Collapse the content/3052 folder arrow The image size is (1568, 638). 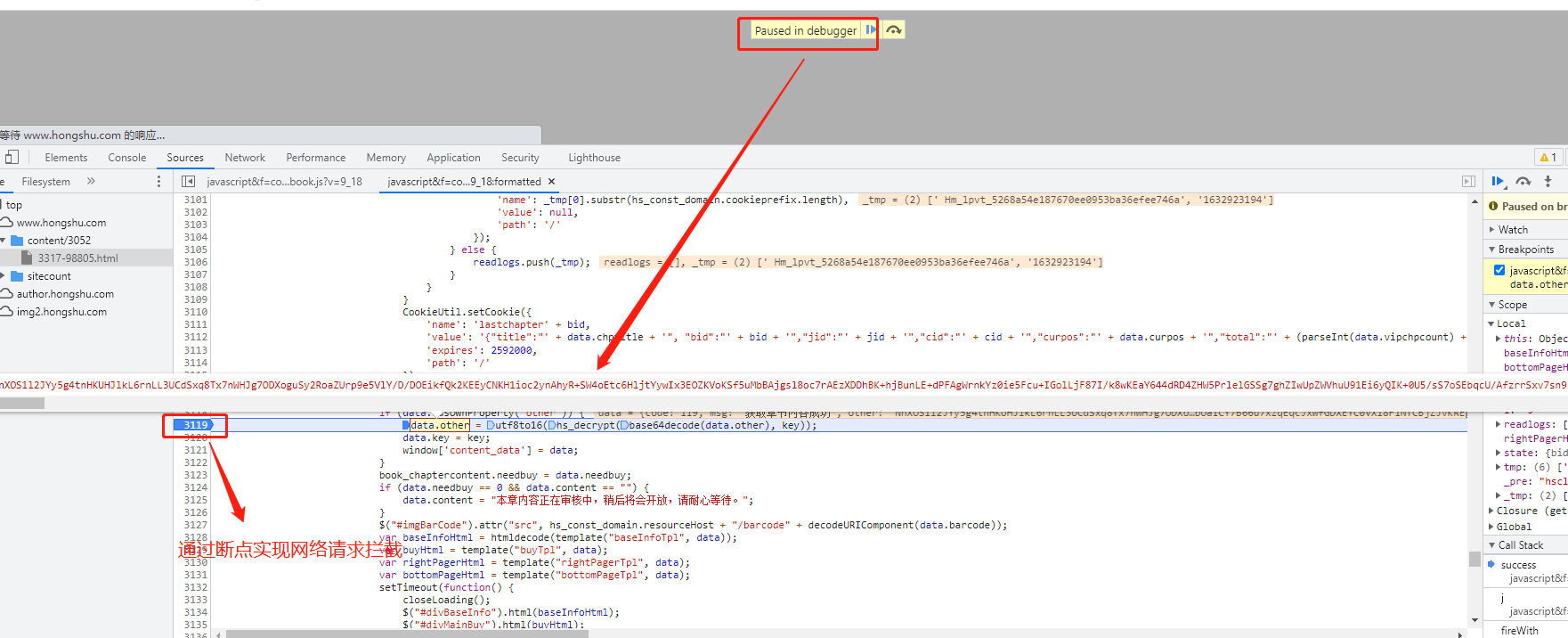pos(4,241)
